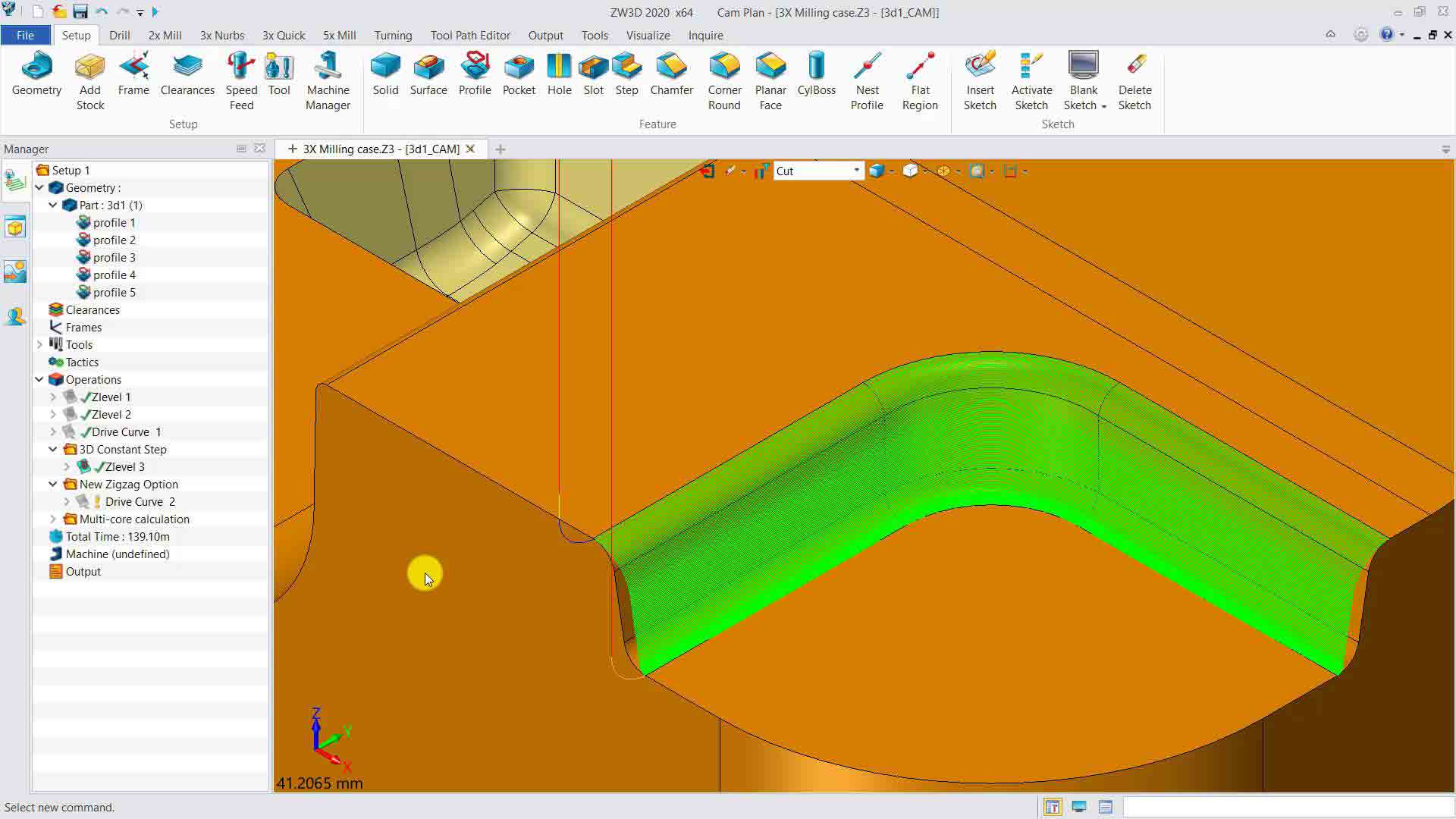Click the Add Stock icon

coord(89,67)
